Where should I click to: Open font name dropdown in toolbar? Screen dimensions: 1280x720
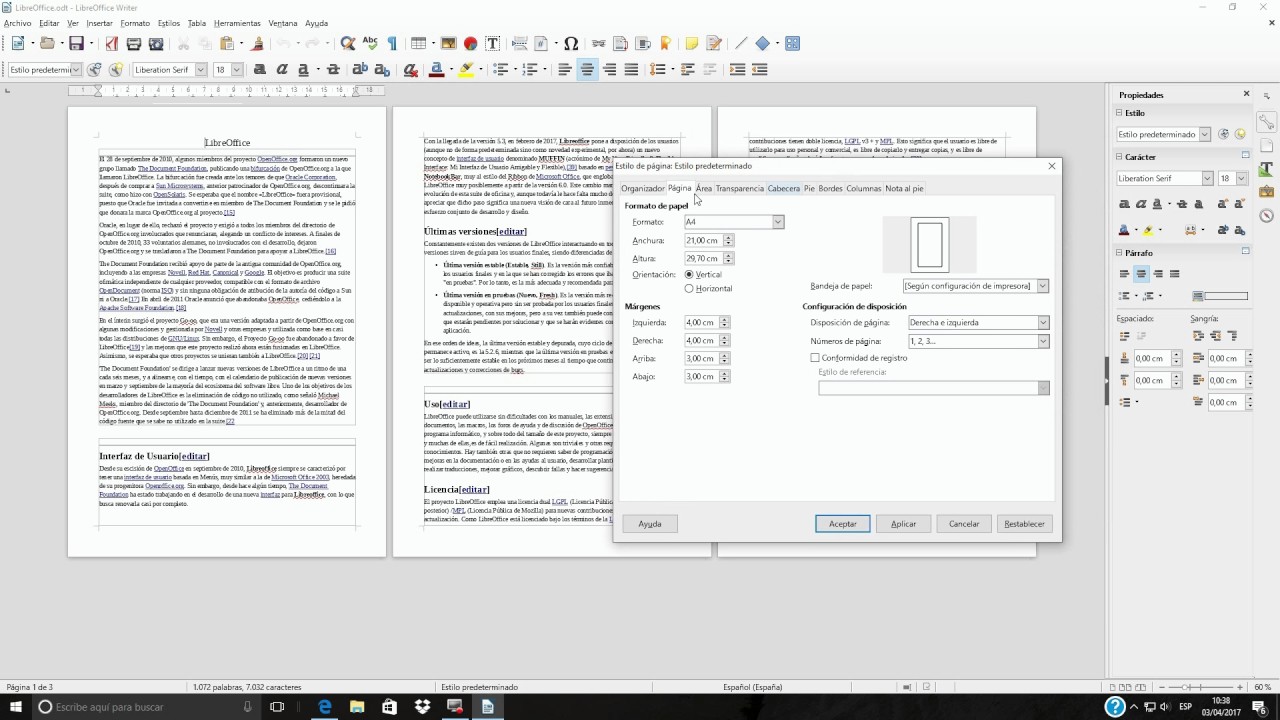click(x=200, y=70)
